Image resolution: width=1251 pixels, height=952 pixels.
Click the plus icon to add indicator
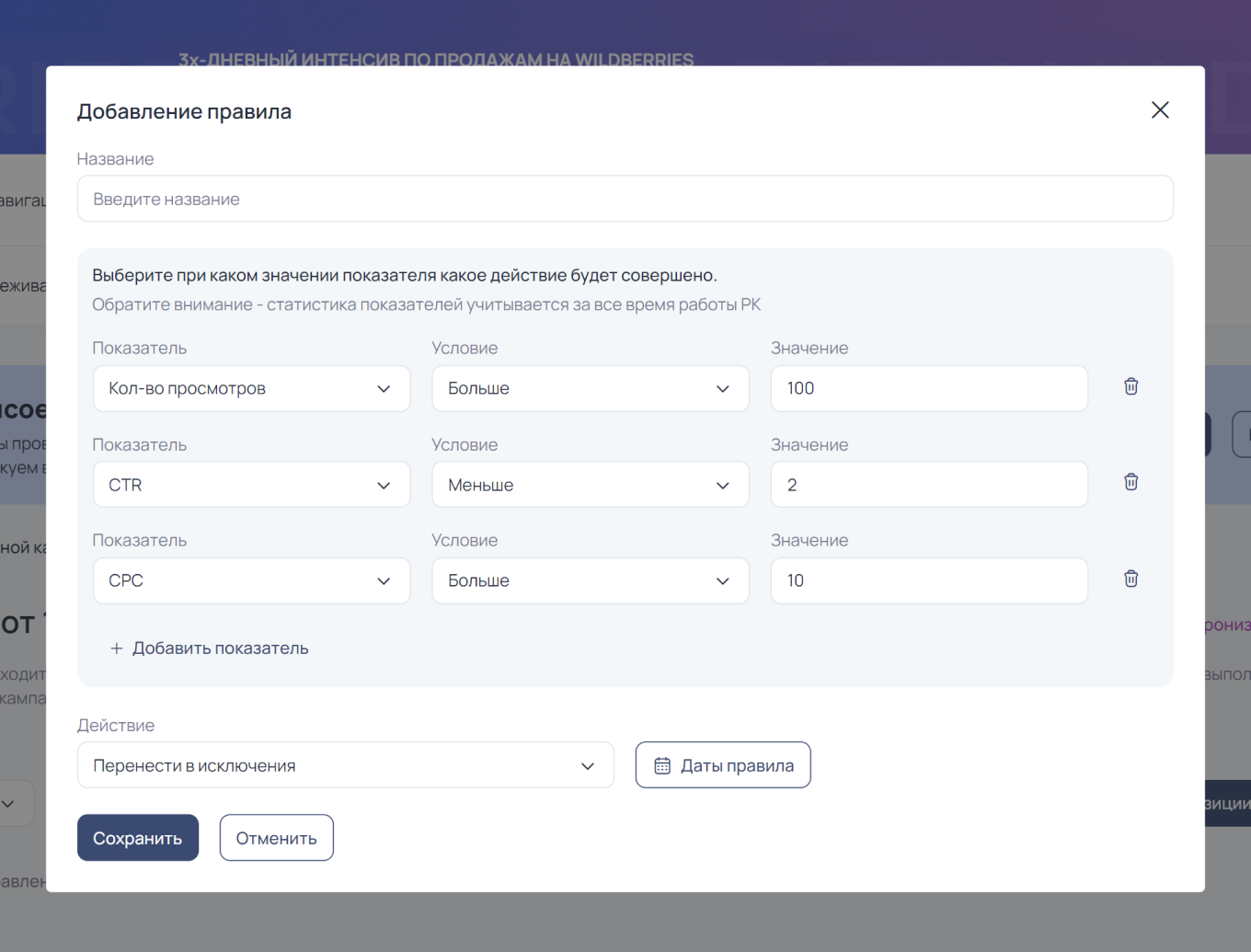tap(117, 648)
